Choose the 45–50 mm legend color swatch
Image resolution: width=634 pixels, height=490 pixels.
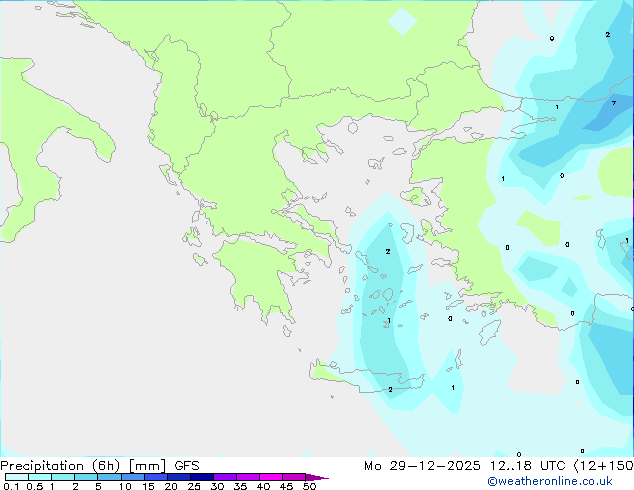pyautogui.click(x=294, y=477)
